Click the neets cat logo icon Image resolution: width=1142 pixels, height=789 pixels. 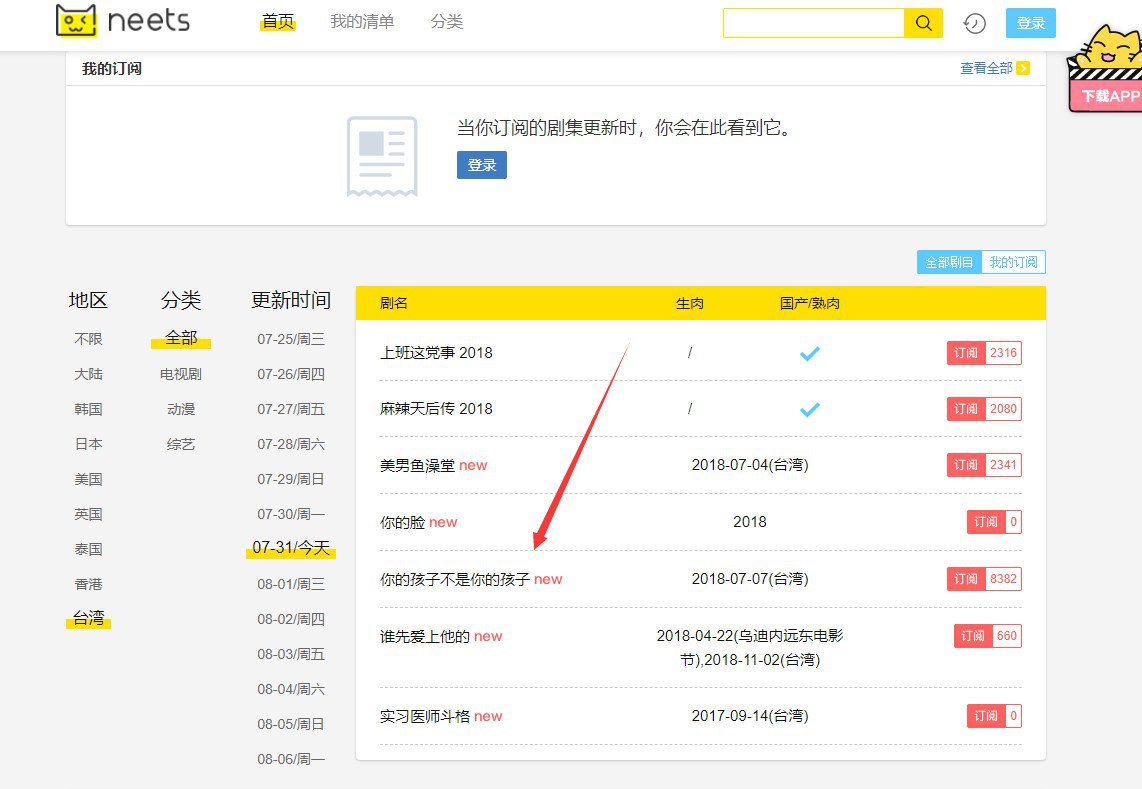coord(77,21)
